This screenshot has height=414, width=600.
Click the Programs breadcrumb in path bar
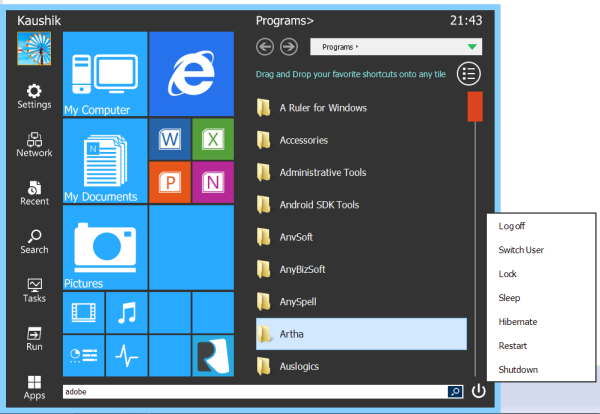[x=338, y=47]
